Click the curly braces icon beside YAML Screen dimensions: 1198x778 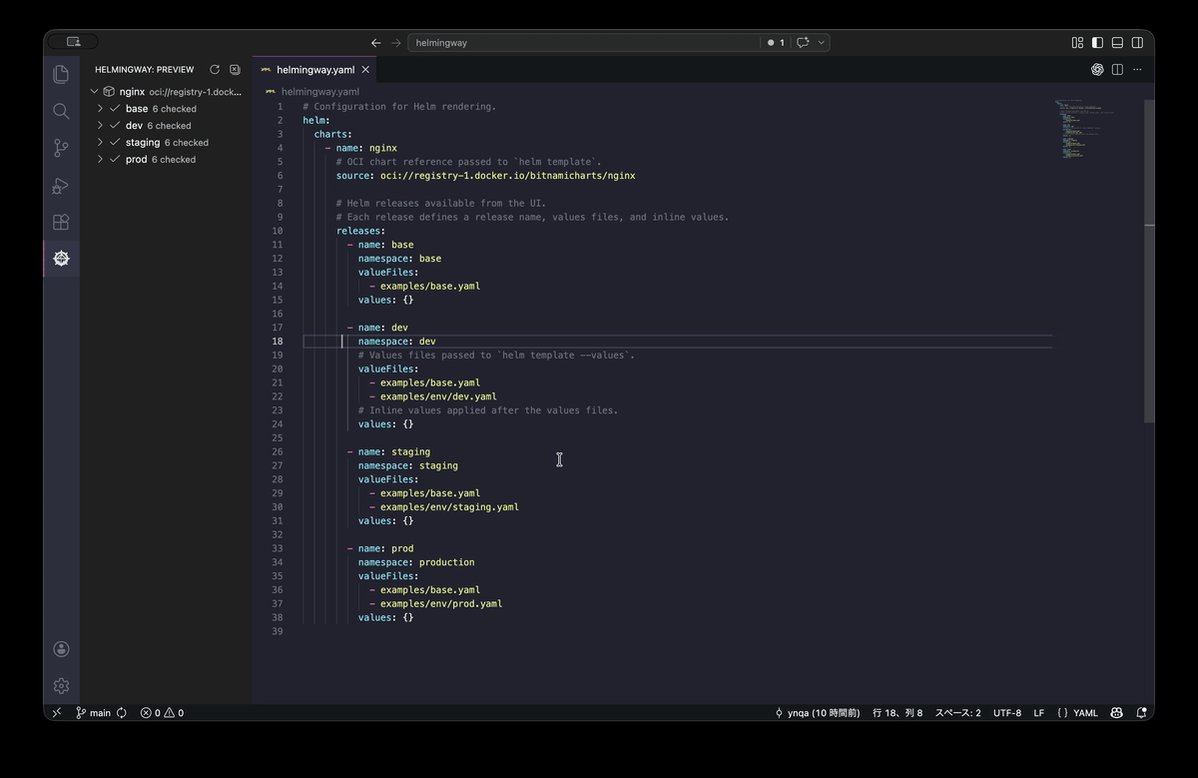click(1063, 712)
